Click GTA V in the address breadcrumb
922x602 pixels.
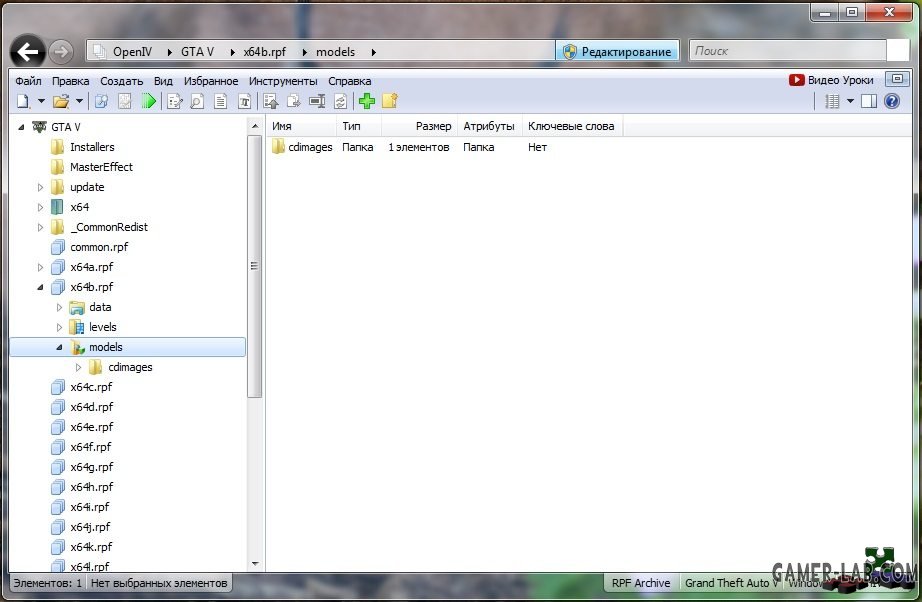pos(197,52)
